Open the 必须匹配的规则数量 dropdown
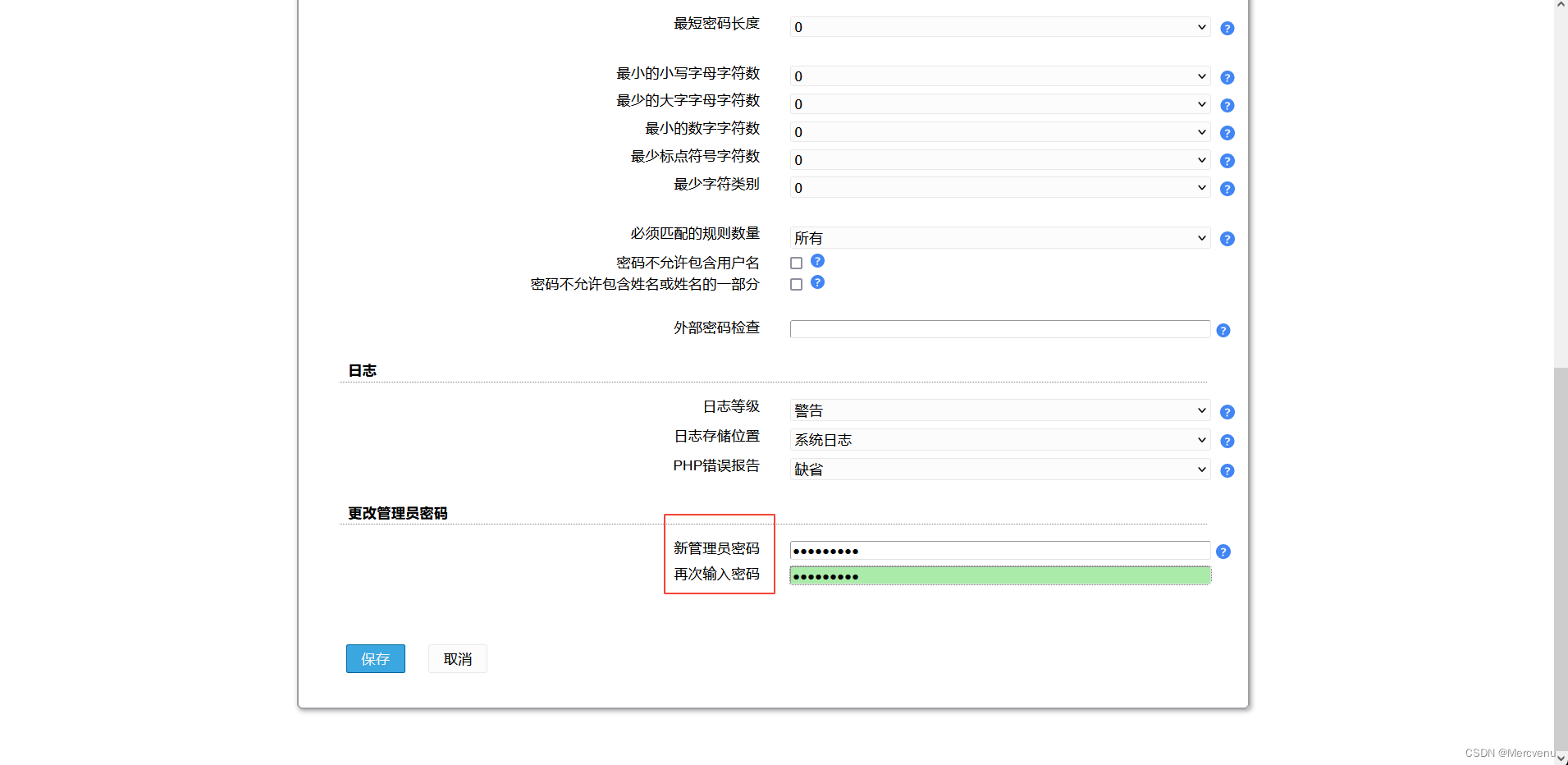Image resolution: width=1568 pixels, height=765 pixels. 1000,238
